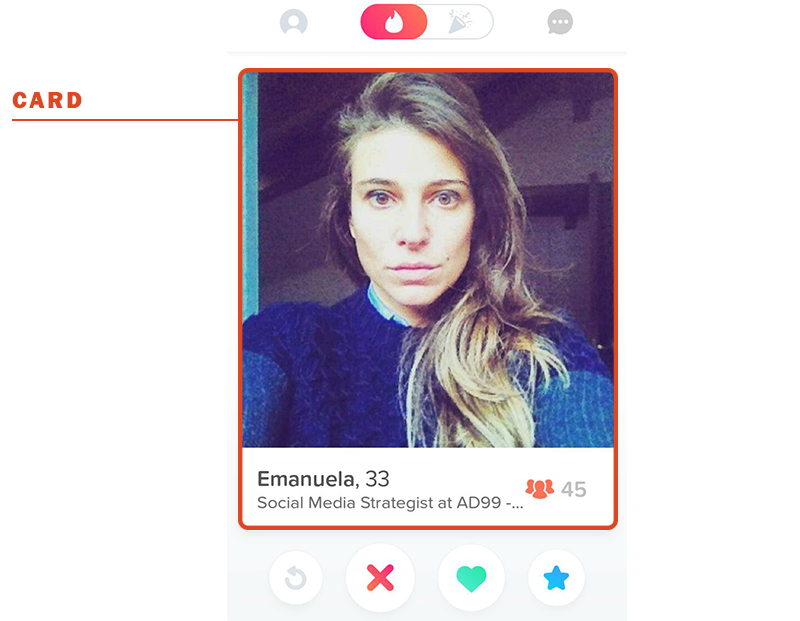Click the red line under CARD label
800x621 pixels.
click(125, 120)
